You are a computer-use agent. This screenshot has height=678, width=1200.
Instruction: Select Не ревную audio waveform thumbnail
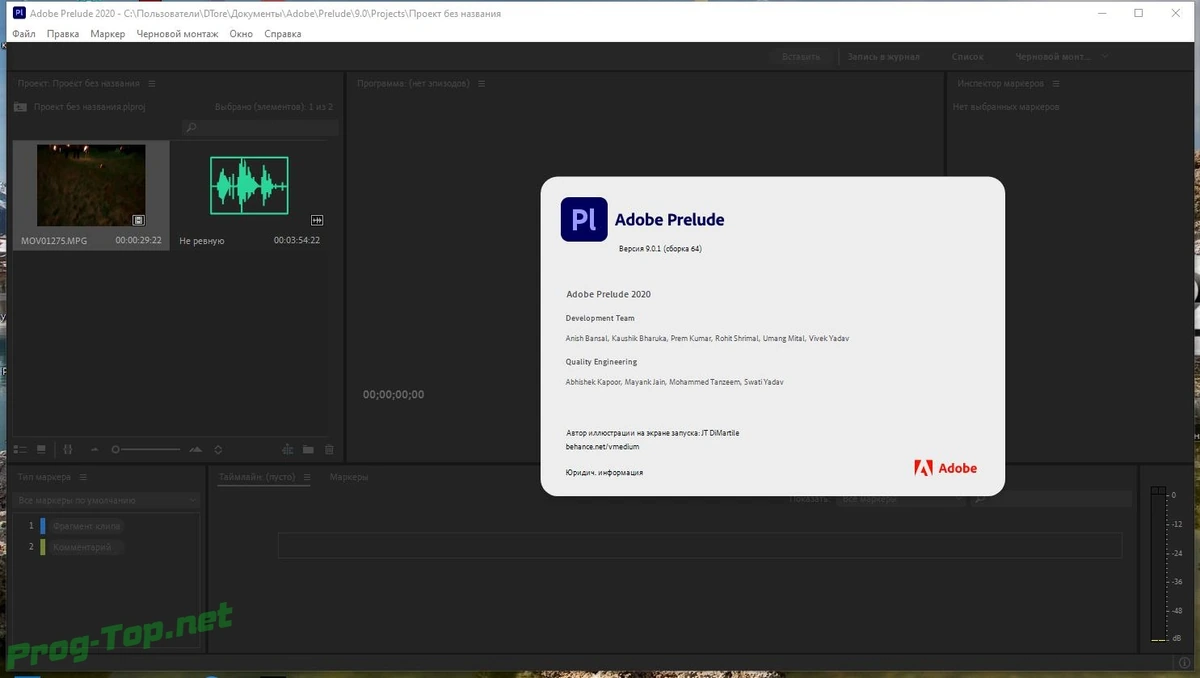(x=249, y=186)
